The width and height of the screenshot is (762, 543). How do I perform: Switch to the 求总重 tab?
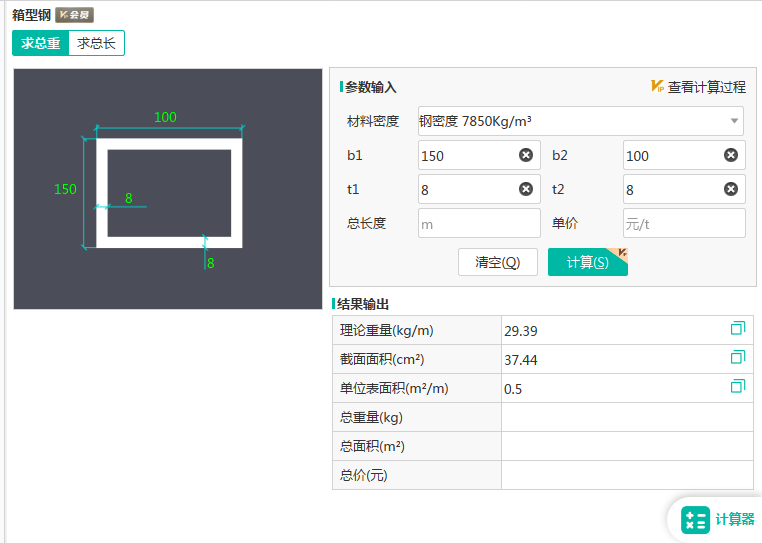(x=40, y=43)
